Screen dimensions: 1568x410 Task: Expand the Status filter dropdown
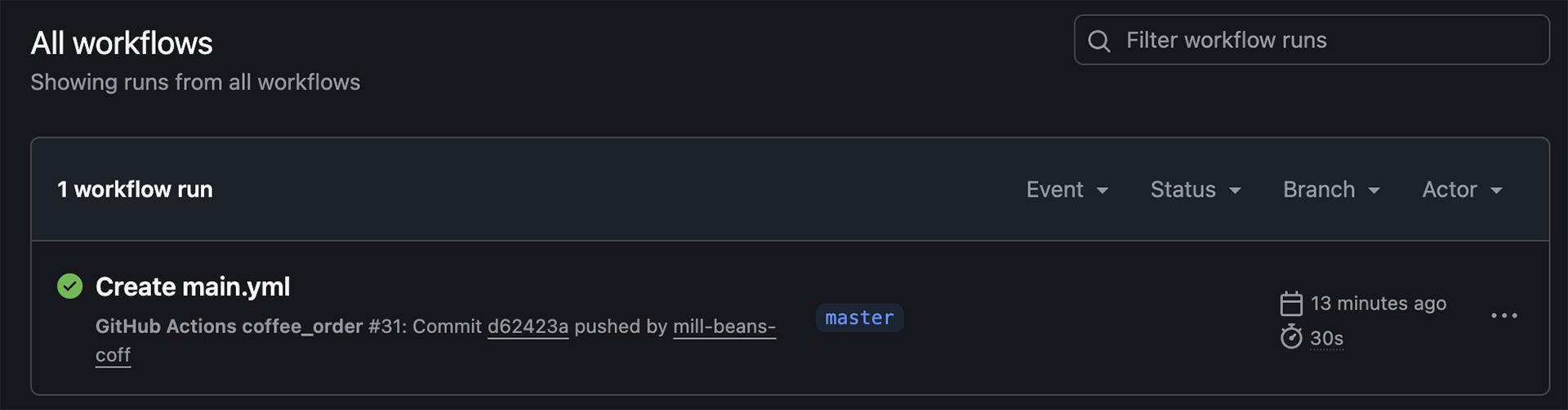(x=1195, y=189)
